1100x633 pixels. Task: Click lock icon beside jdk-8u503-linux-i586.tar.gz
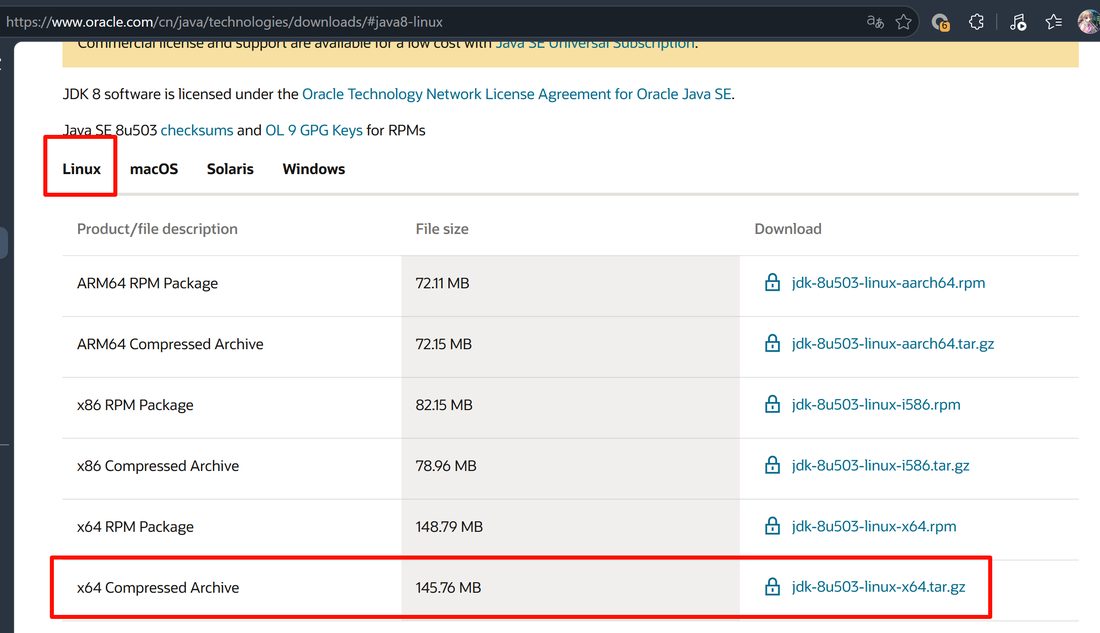[x=772, y=465]
